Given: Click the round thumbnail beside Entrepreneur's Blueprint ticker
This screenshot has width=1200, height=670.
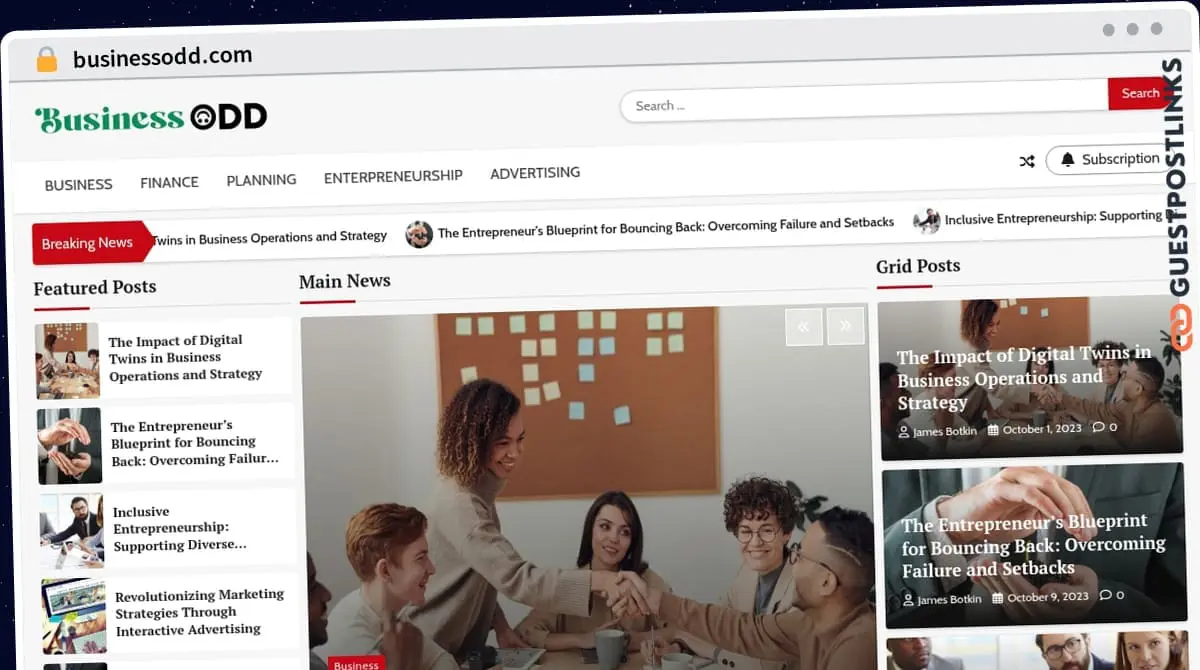Looking at the screenshot, I should coord(419,234).
